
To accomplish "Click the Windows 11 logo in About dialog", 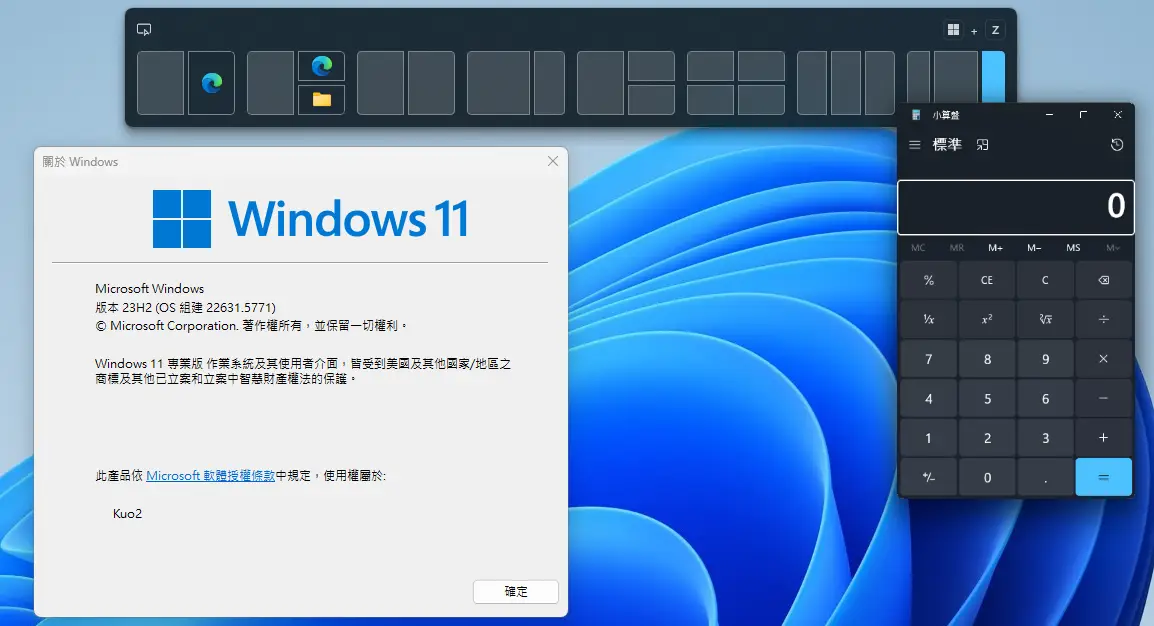I will click(x=310, y=218).
